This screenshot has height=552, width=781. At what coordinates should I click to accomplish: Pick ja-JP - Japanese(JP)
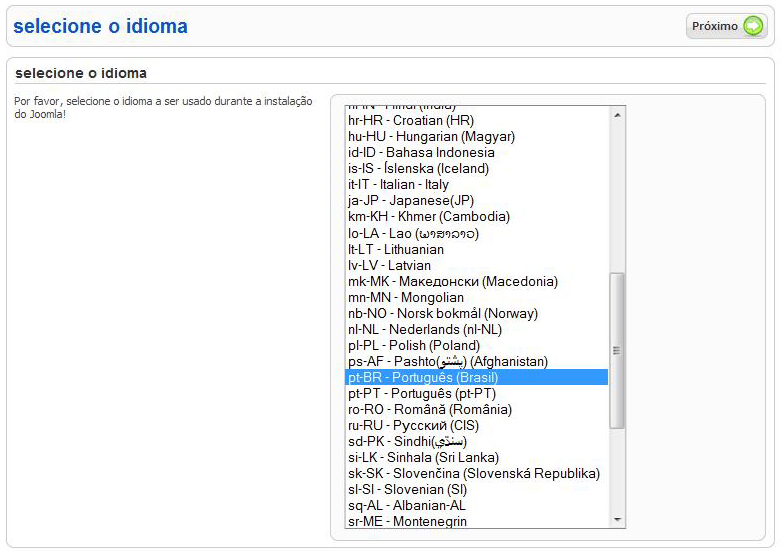click(476, 200)
